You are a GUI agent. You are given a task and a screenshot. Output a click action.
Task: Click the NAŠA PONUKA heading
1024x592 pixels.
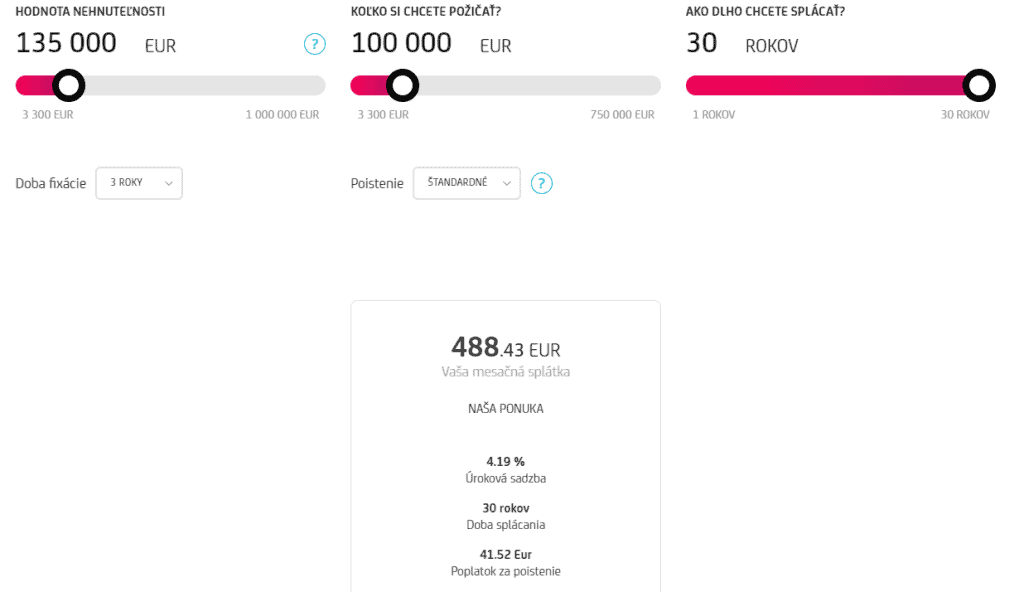coord(505,409)
